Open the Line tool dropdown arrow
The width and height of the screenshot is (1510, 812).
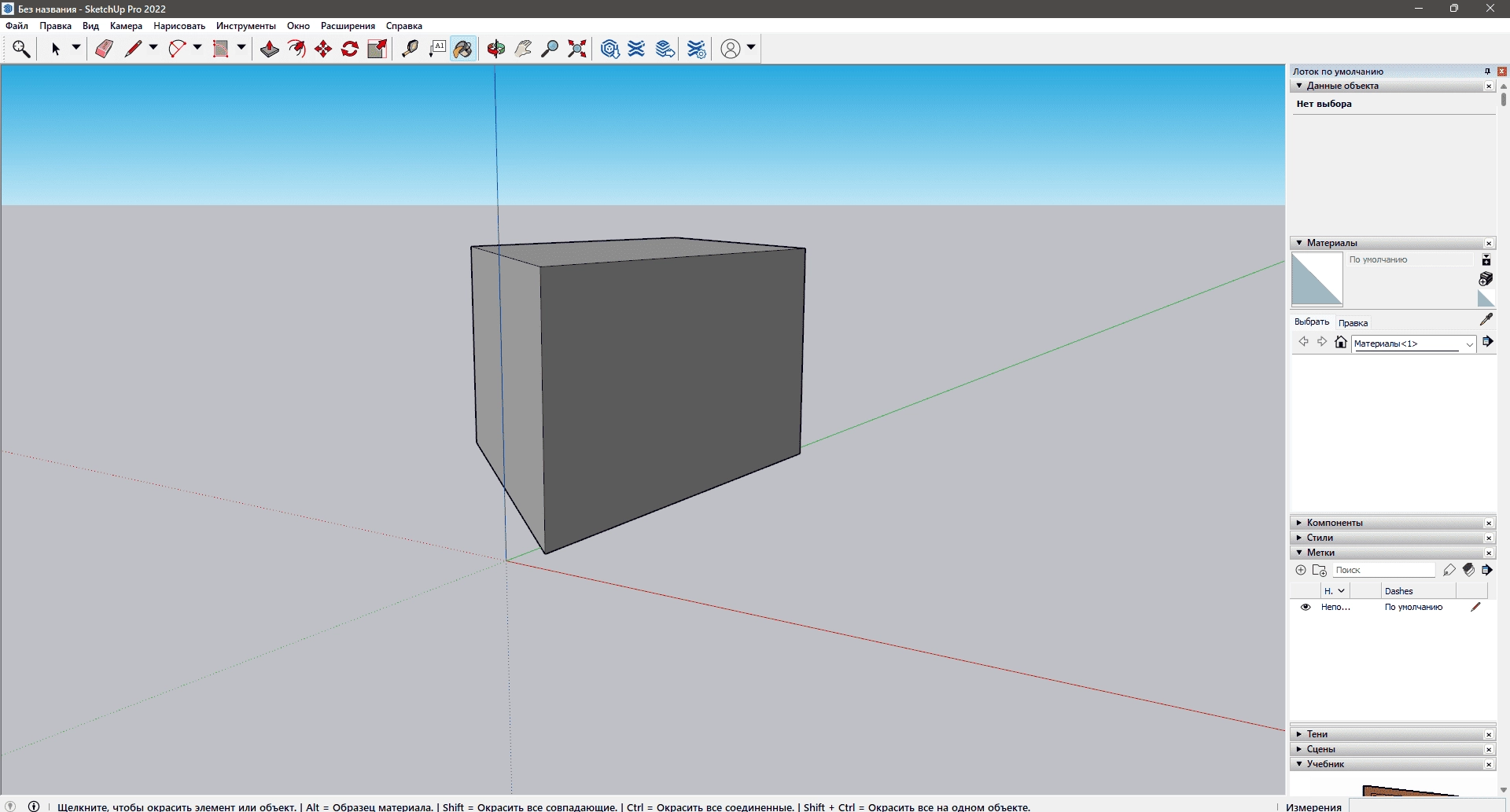click(x=153, y=48)
